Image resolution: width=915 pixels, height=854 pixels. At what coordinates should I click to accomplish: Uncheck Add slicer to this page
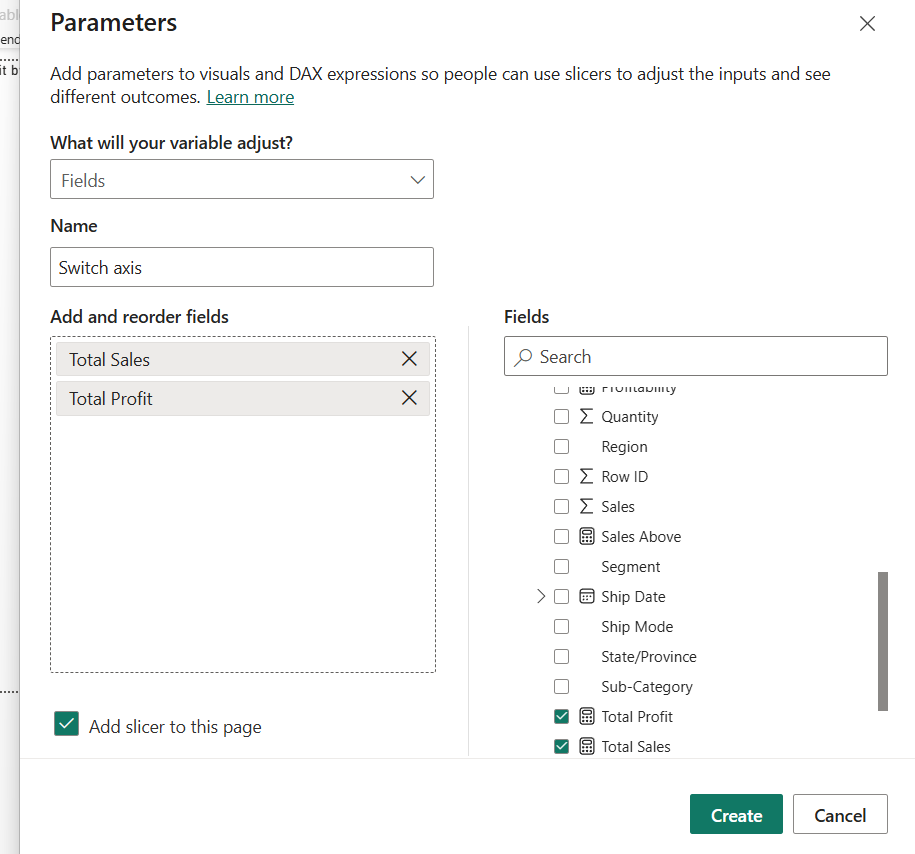(67, 725)
